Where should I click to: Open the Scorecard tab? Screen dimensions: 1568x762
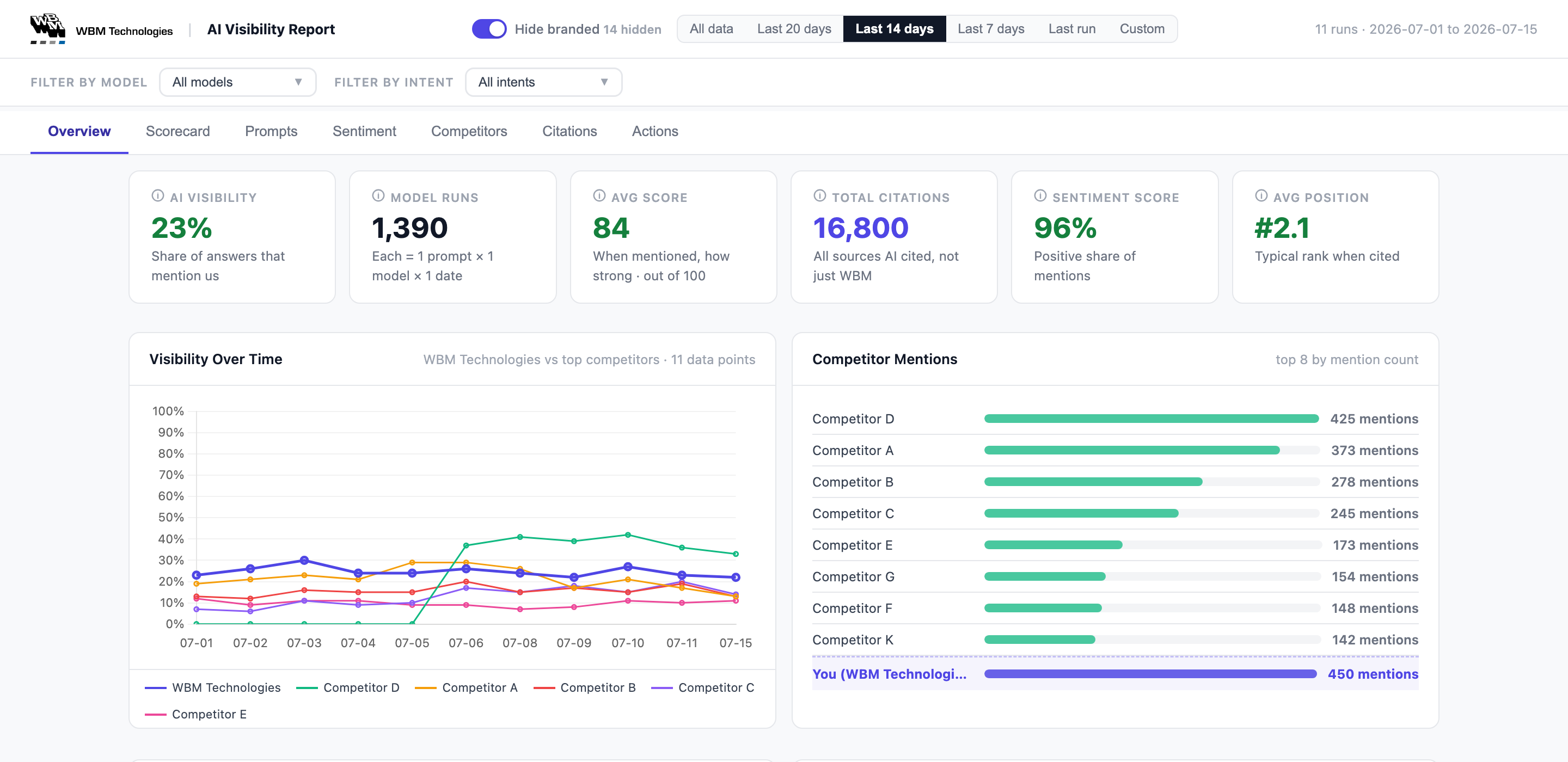177,132
